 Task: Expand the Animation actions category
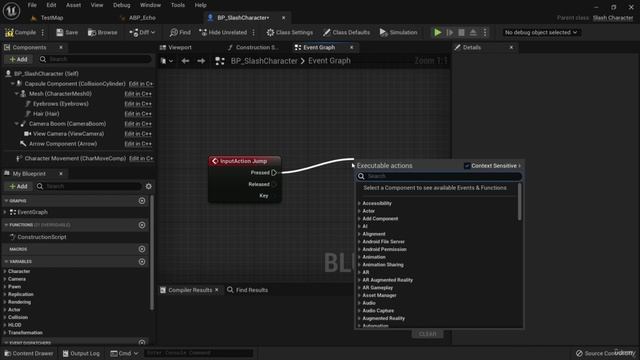tap(359, 257)
